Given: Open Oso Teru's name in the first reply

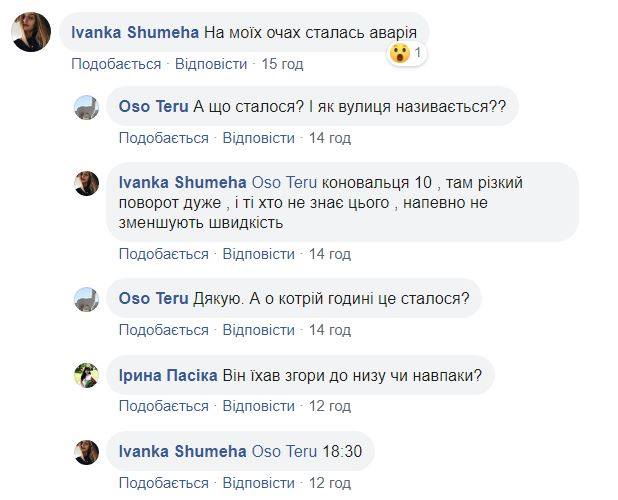Looking at the screenshot, I should 153,106.
